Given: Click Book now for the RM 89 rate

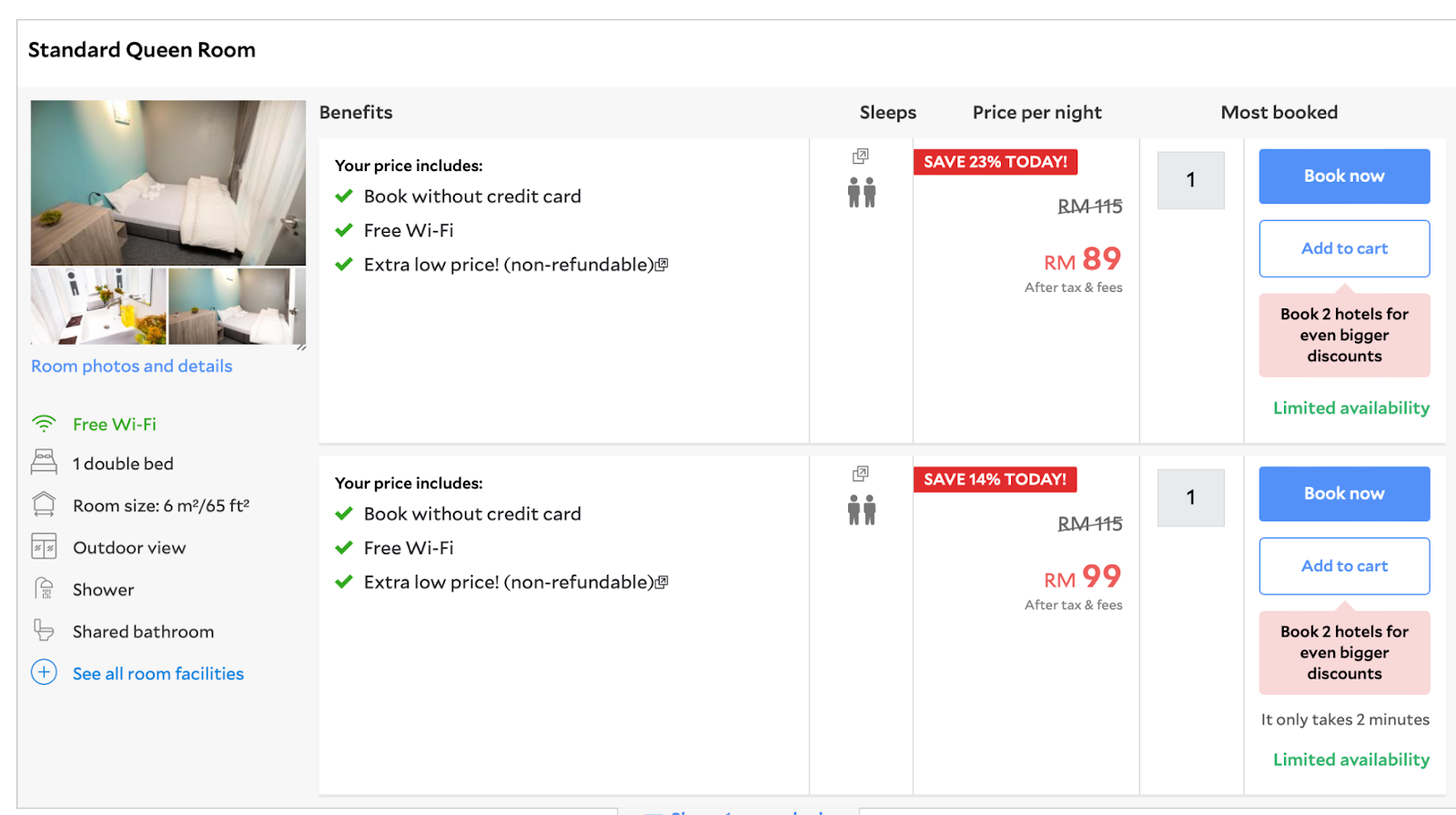Looking at the screenshot, I should 1344,176.
